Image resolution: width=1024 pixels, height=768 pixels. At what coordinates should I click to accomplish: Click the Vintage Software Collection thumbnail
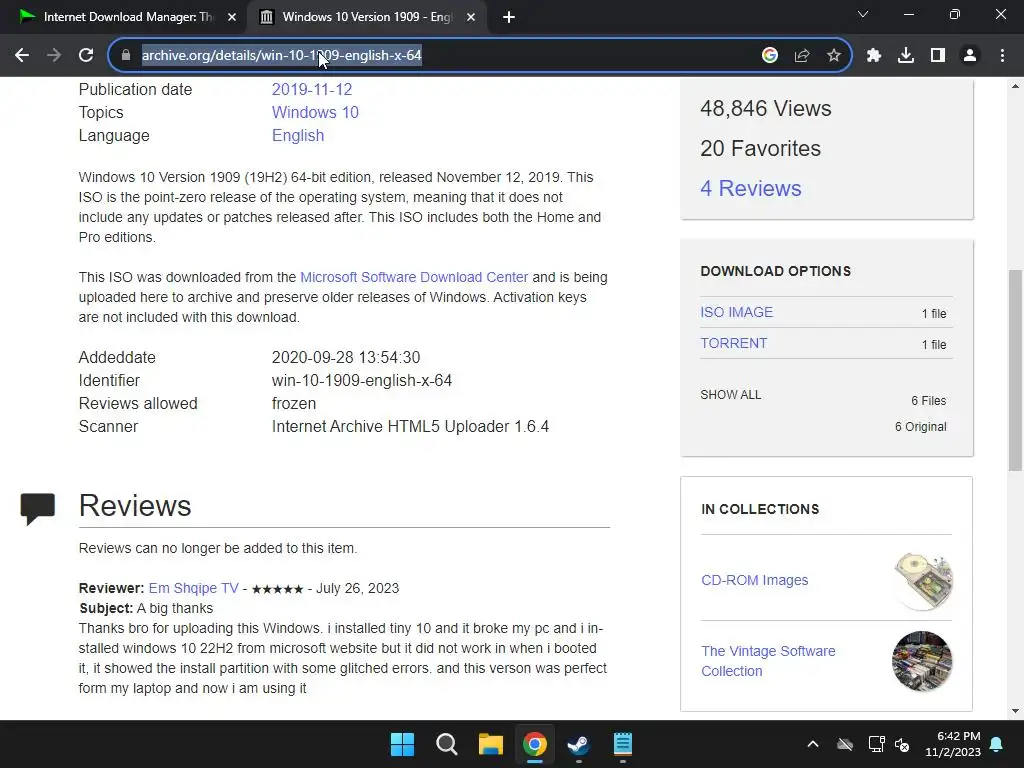pos(922,661)
